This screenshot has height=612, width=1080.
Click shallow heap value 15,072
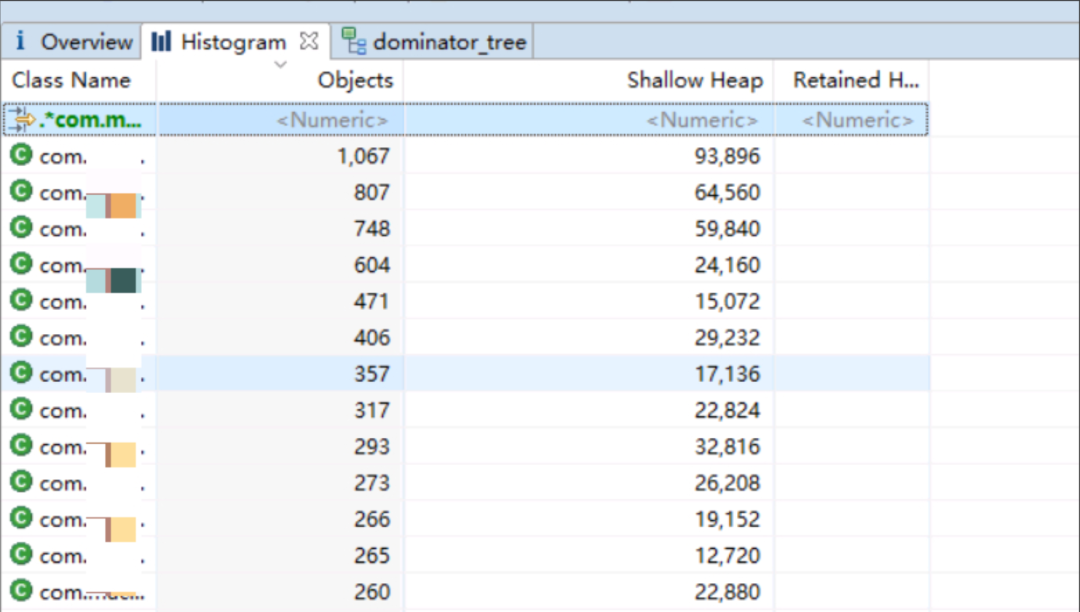tap(727, 302)
